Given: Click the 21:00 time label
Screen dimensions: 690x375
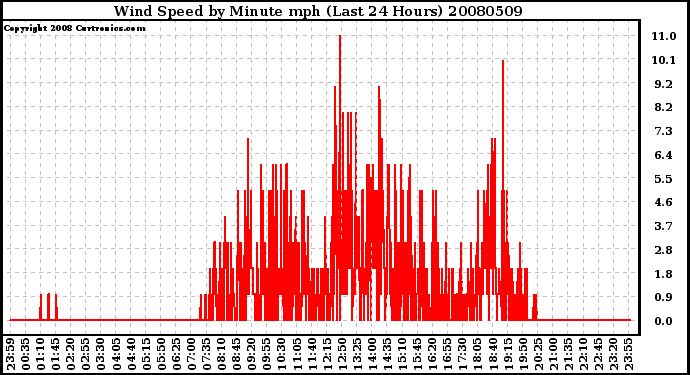Looking at the screenshot, I should pos(553,354).
